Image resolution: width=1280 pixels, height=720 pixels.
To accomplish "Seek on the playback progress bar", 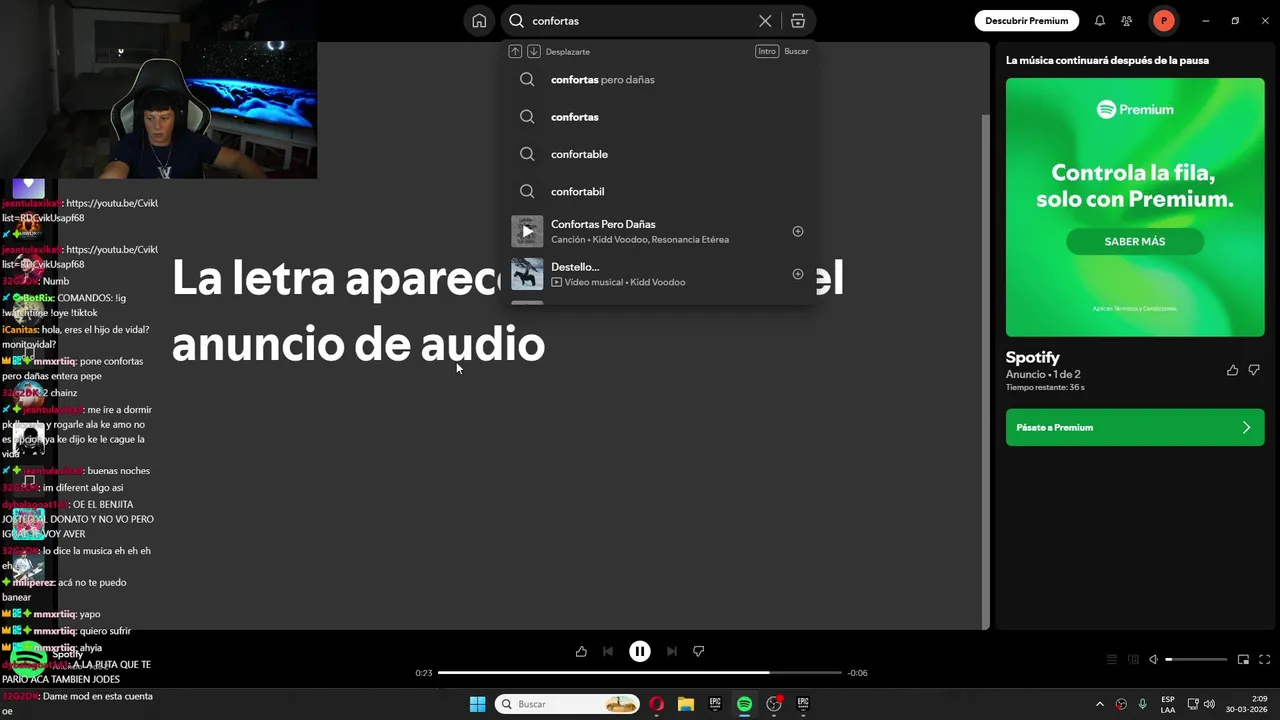I will point(640,673).
